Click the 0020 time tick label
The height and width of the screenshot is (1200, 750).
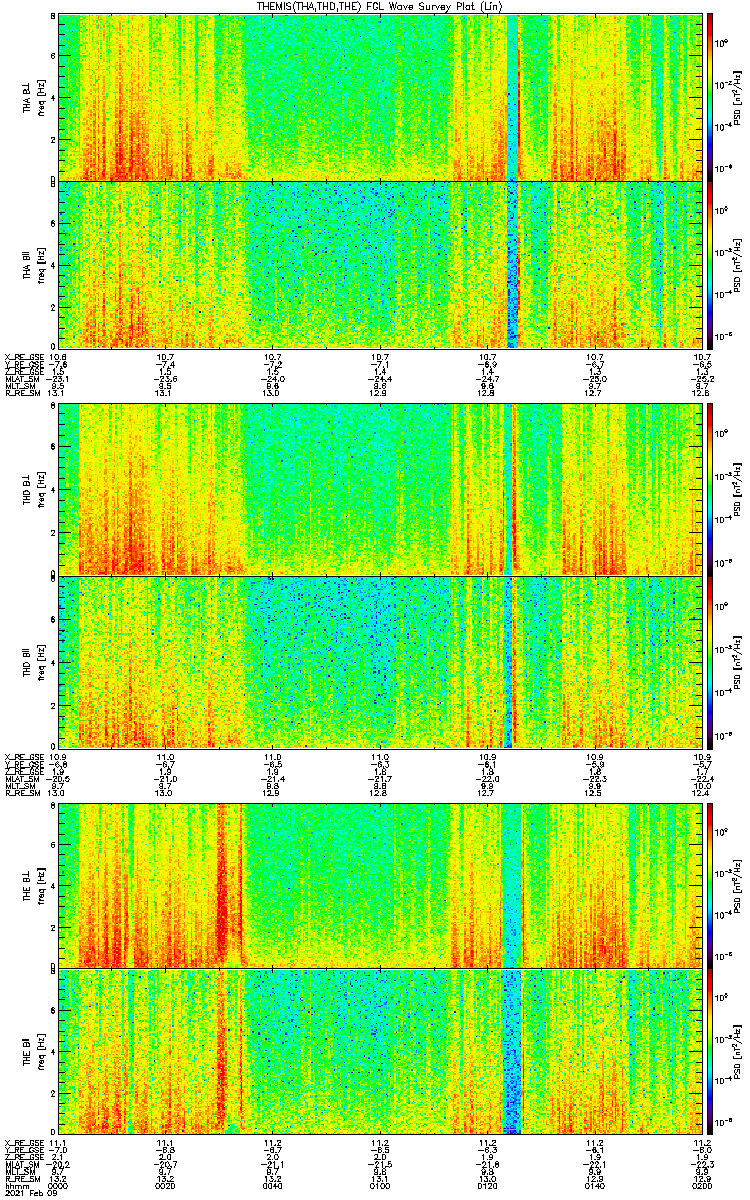[x=166, y=1184]
